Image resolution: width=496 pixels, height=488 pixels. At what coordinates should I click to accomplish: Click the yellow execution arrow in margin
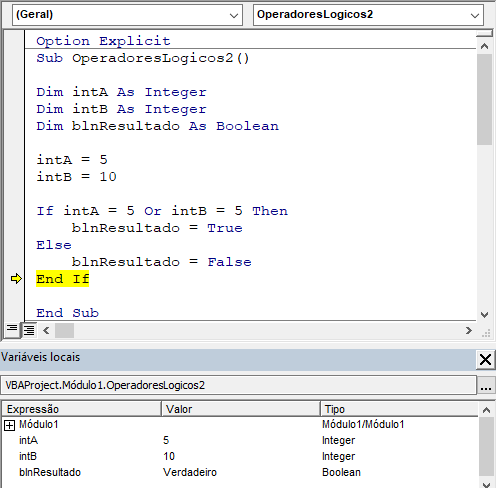pyautogui.click(x=16, y=279)
